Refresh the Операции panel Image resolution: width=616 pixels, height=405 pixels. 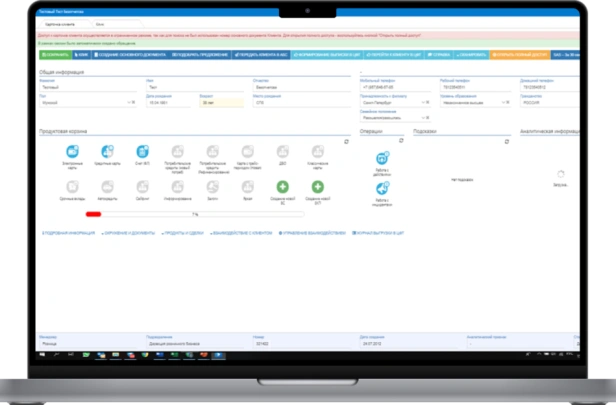tap(401, 140)
